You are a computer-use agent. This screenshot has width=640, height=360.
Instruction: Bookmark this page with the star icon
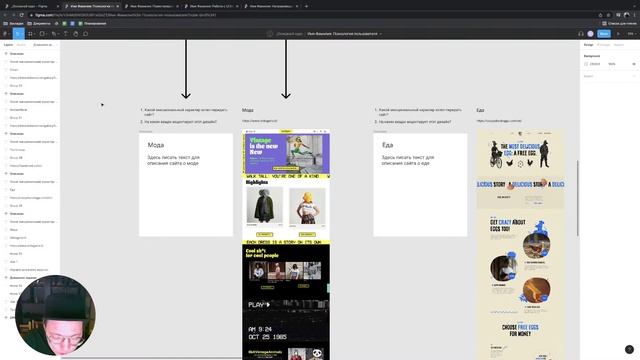(x=608, y=15)
